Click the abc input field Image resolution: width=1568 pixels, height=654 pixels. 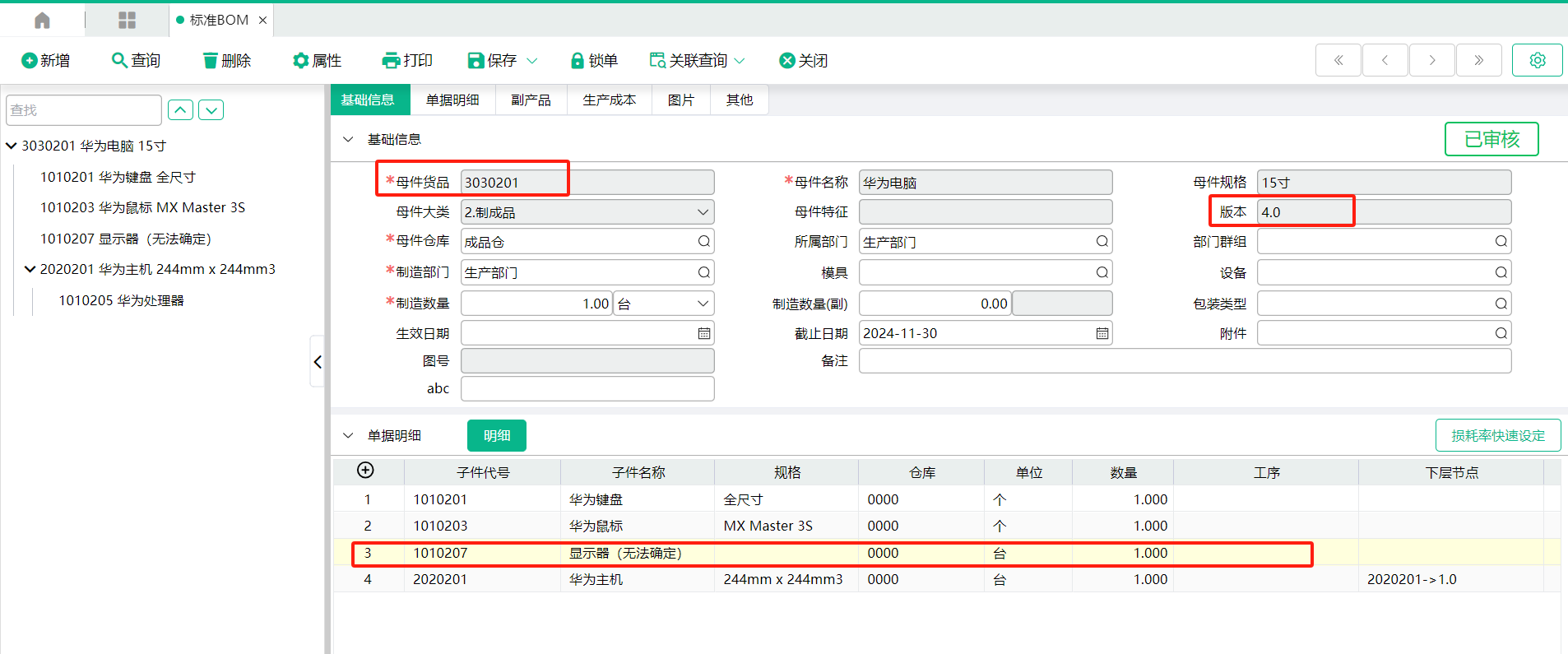tap(587, 388)
